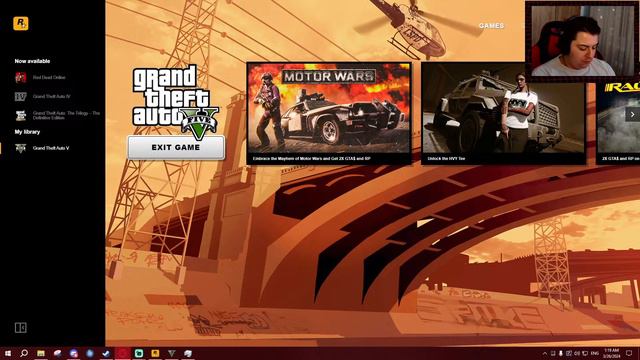This screenshot has width=640, height=360.
Task: Open the Windows notification center icon
Action: click(x=629, y=353)
